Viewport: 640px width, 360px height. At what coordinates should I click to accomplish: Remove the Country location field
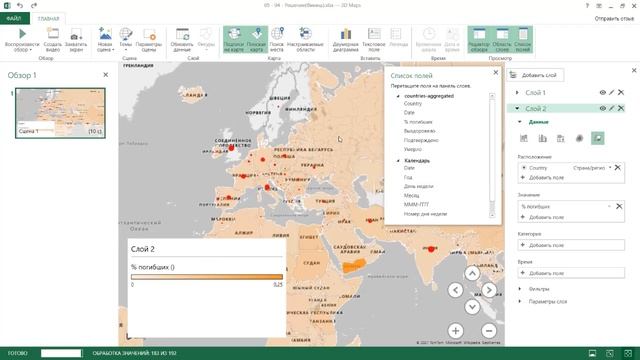pos(618,168)
